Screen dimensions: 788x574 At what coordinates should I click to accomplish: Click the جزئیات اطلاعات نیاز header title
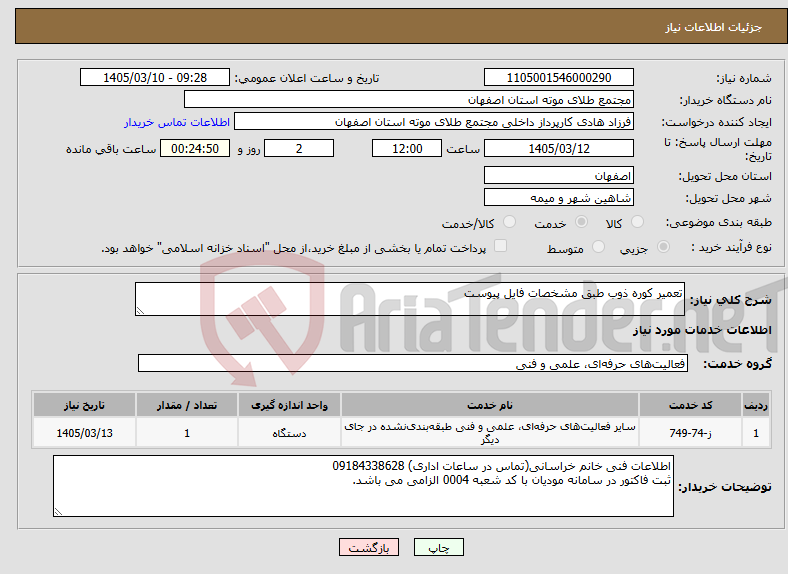[x=714, y=27]
